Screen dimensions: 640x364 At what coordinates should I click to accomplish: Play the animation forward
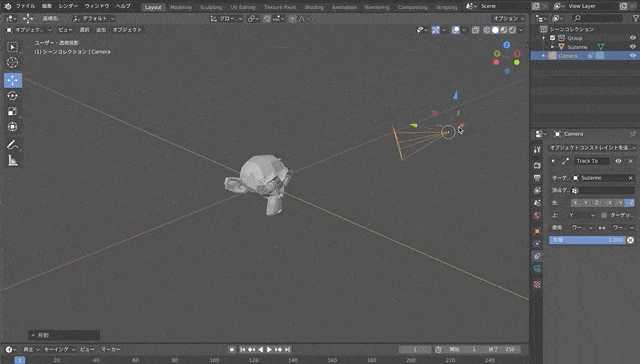[269, 350]
